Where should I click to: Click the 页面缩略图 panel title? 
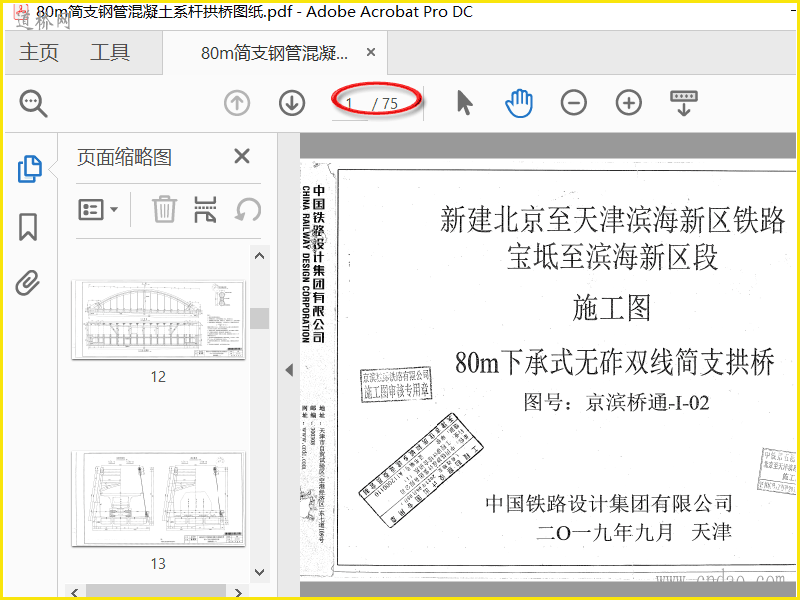(x=124, y=157)
